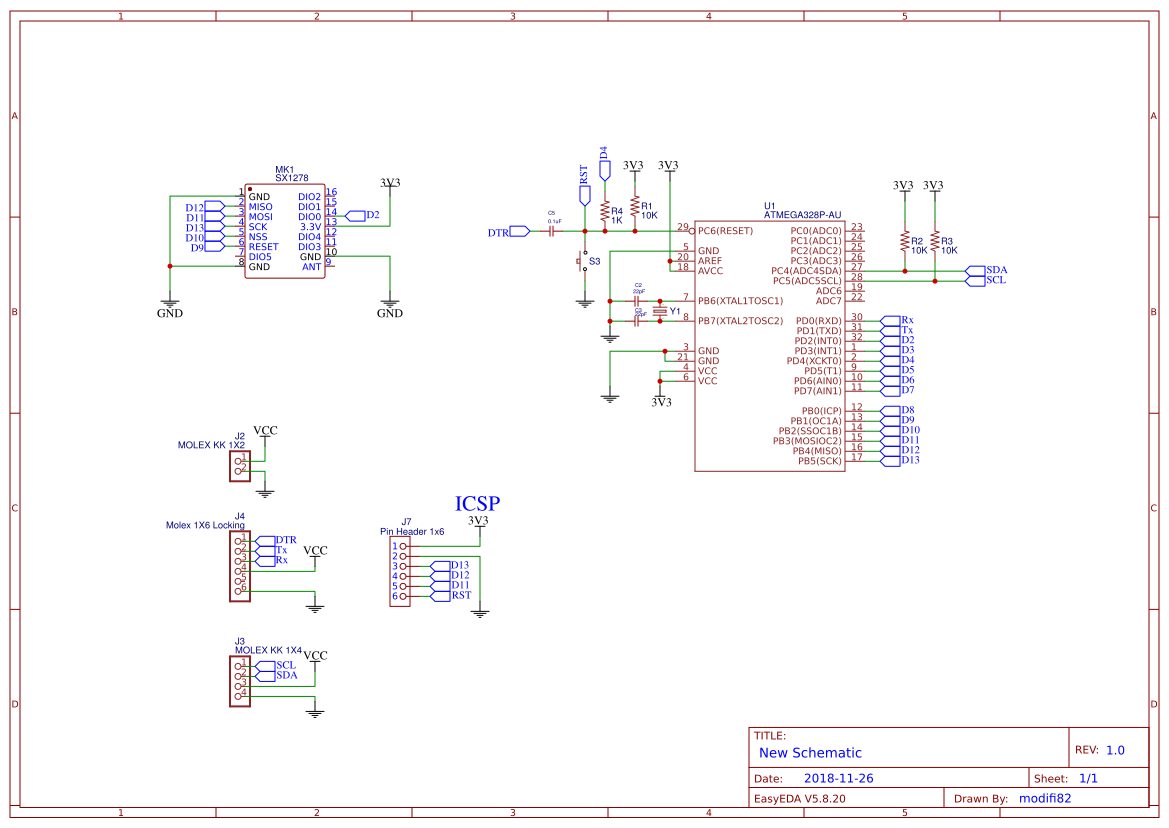
Task: Click drawn-by name modifi82
Action: pos(1043,798)
